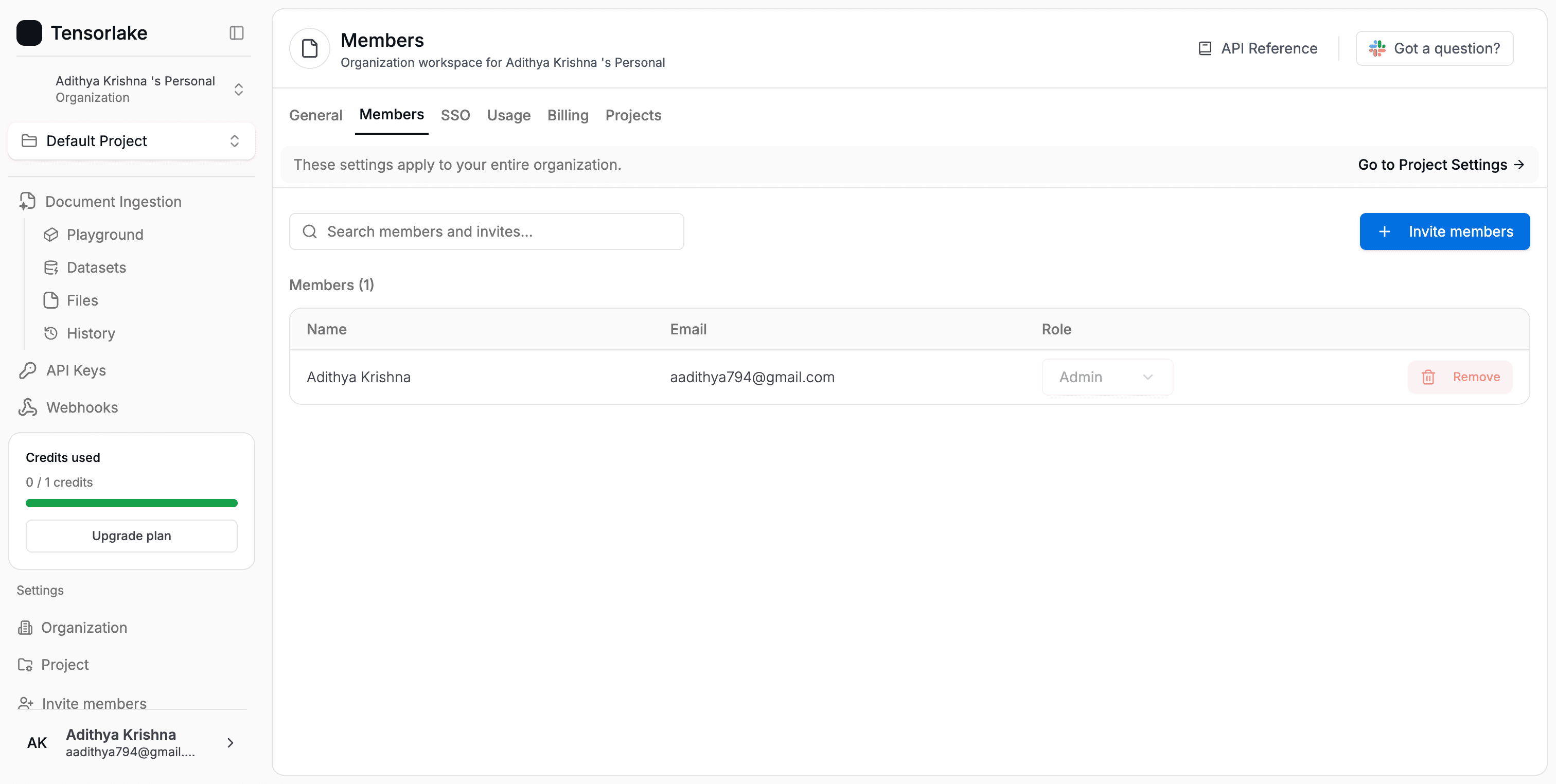Click the Playground cube icon
1556x784 pixels.
coord(51,235)
